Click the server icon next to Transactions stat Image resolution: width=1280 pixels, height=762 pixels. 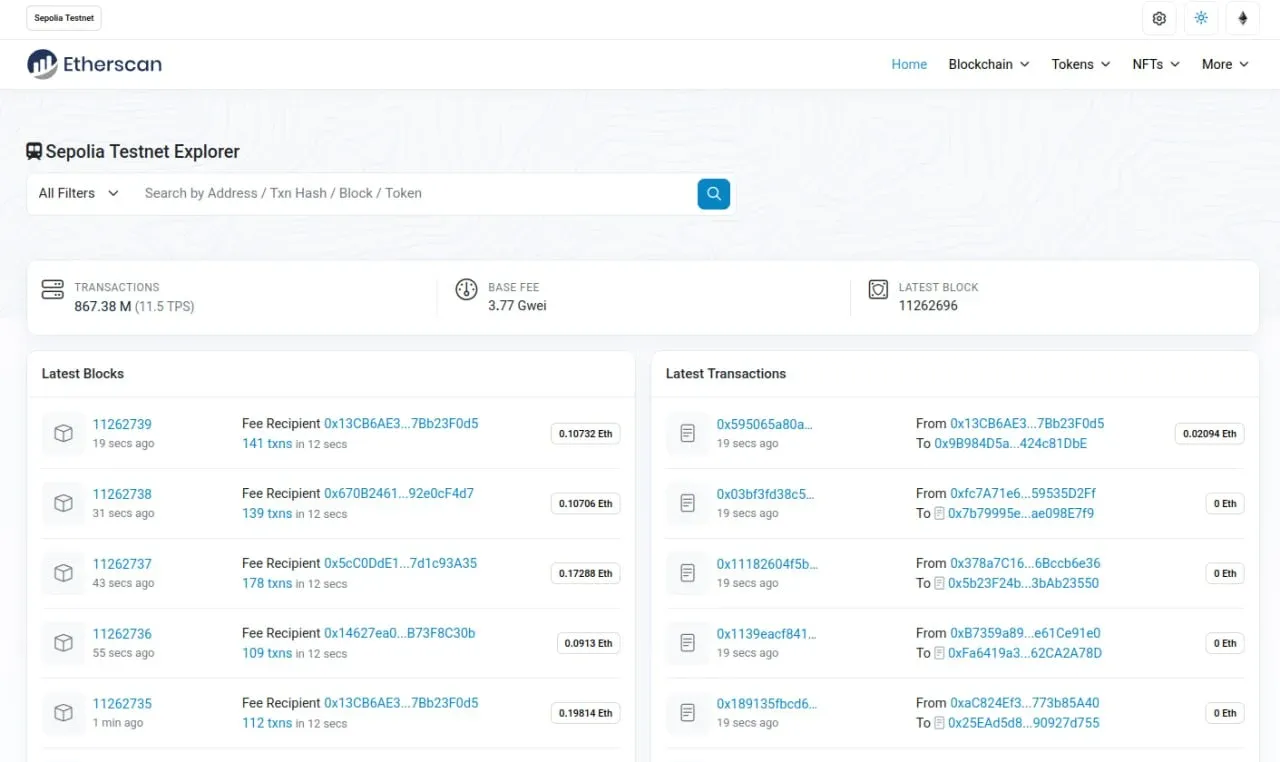pyautogui.click(x=52, y=290)
